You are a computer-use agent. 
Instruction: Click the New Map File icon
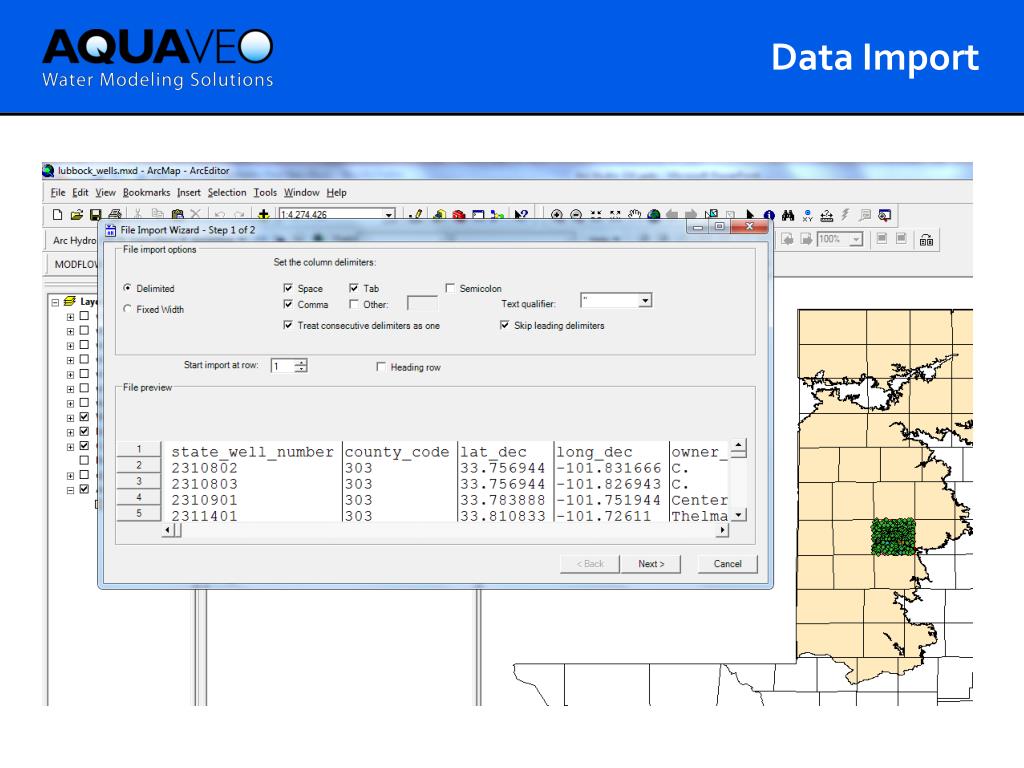pyautogui.click(x=57, y=214)
